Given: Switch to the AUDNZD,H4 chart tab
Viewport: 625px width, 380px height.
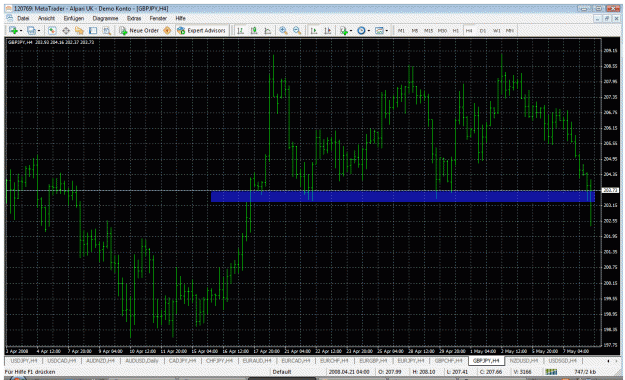Looking at the screenshot, I should pyautogui.click(x=100, y=361).
